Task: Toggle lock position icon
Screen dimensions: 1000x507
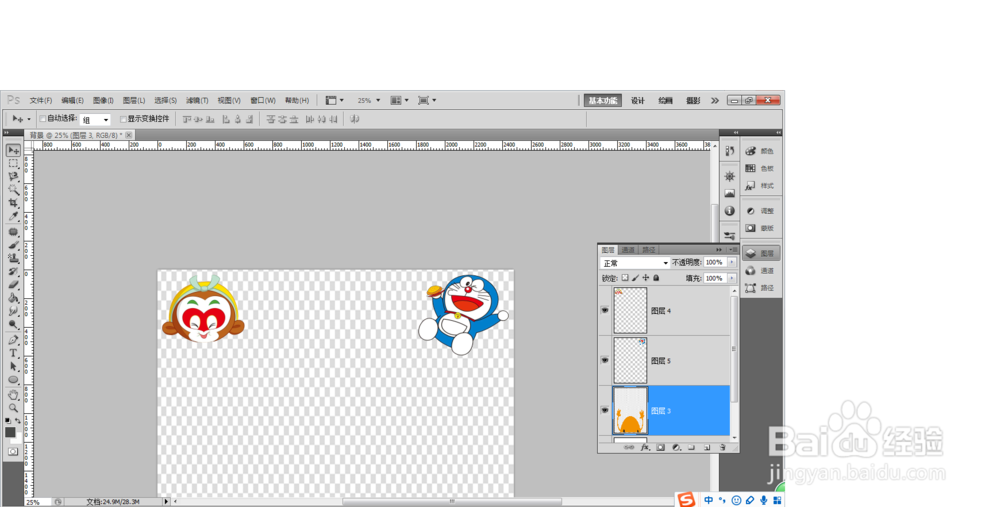Action: coord(645,278)
